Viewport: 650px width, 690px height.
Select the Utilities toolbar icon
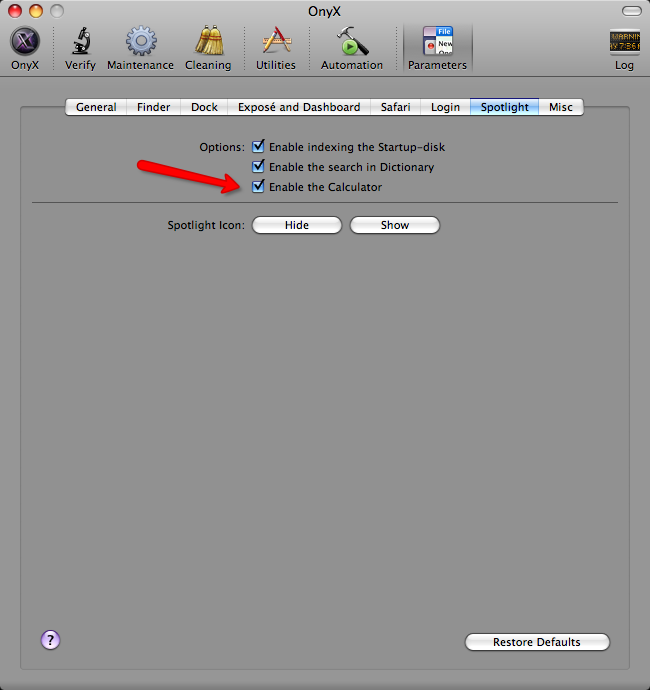click(276, 40)
